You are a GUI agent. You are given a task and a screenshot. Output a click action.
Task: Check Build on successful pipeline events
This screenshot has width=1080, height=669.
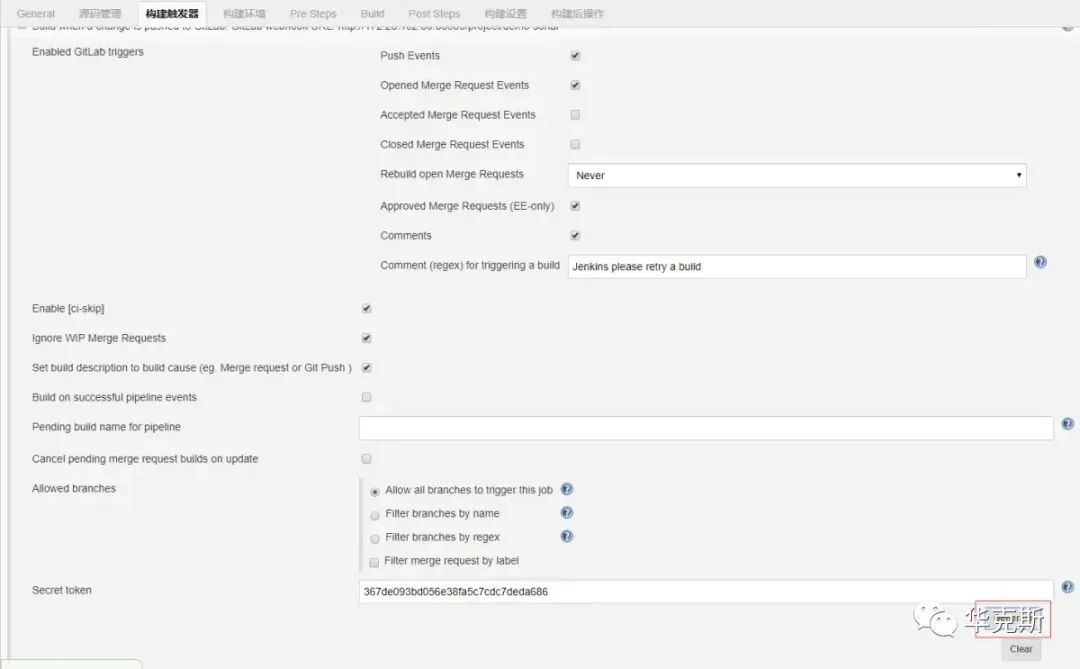366,398
